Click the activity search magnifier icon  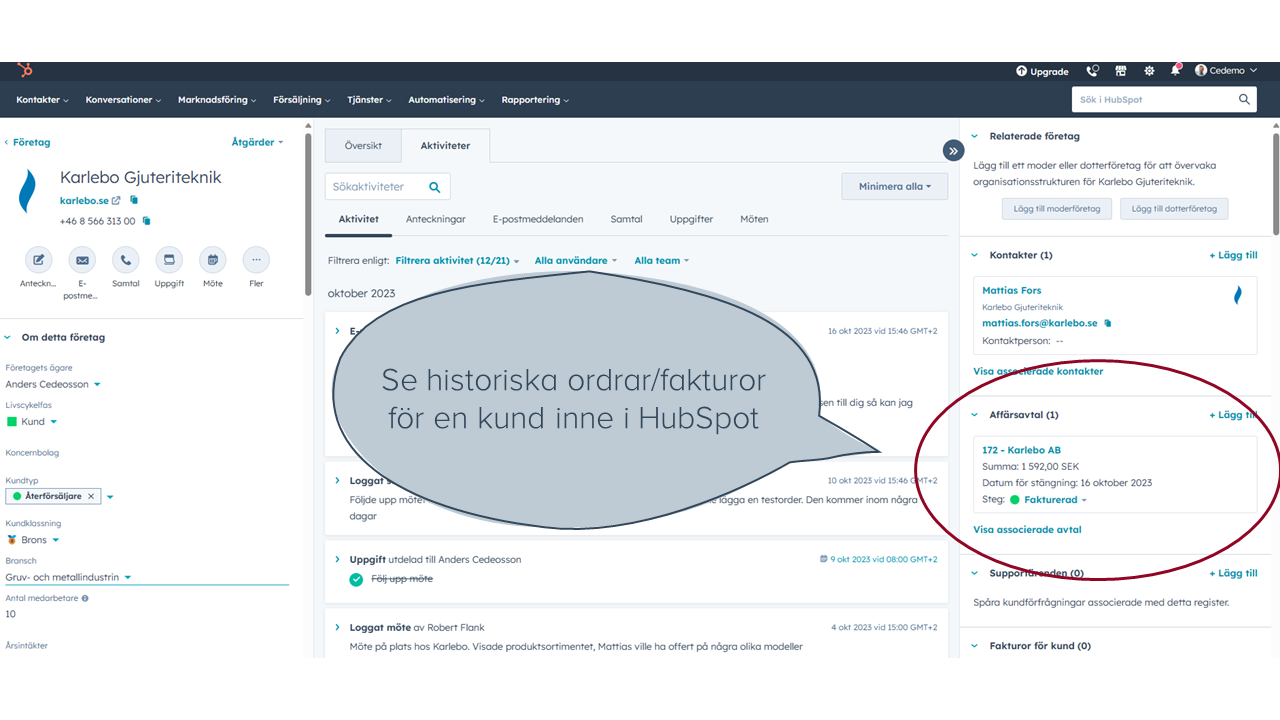click(x=435, y=187)
